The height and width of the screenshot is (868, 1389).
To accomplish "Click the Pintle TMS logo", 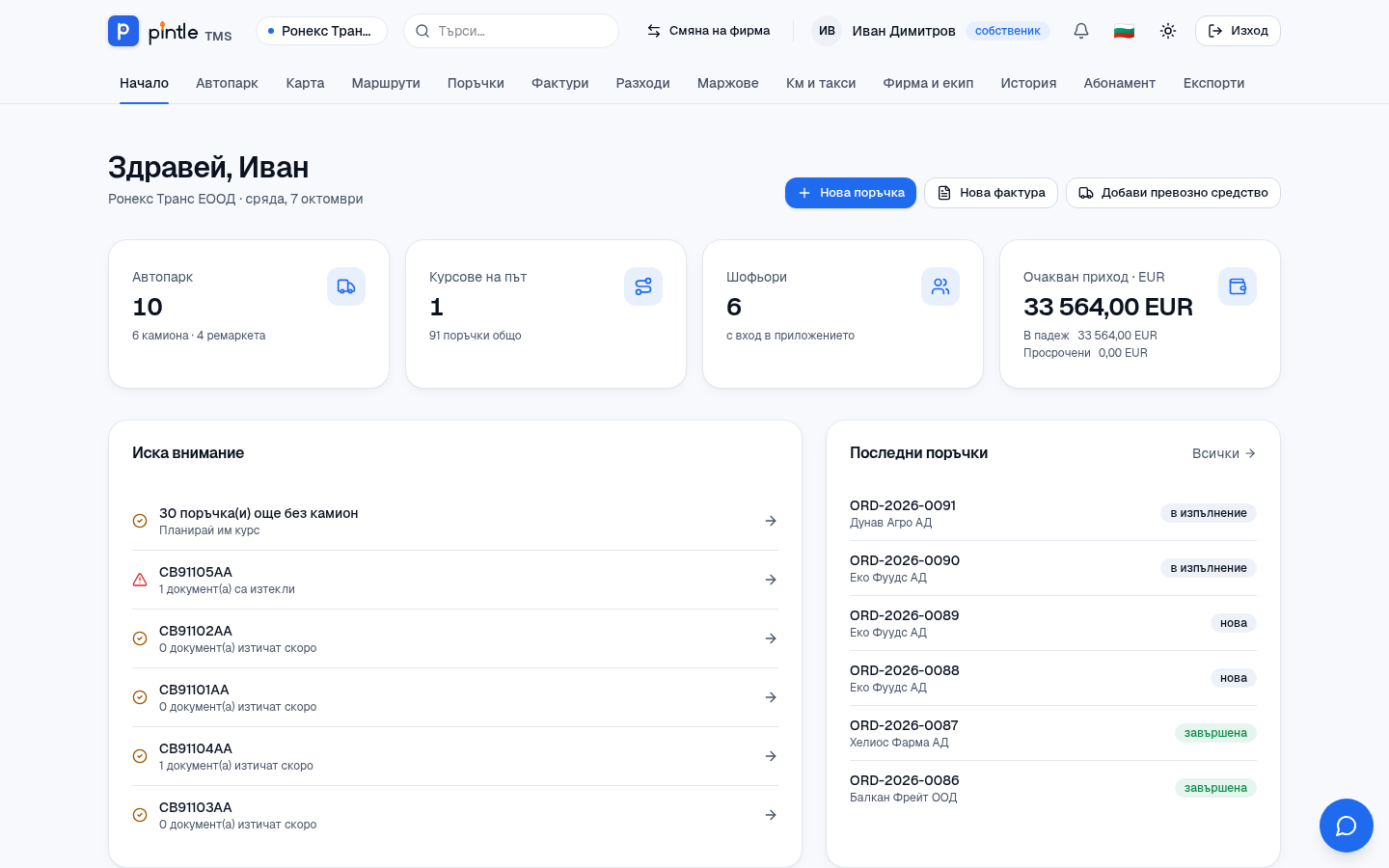I will pyautogui.click(x=170, y=31).
